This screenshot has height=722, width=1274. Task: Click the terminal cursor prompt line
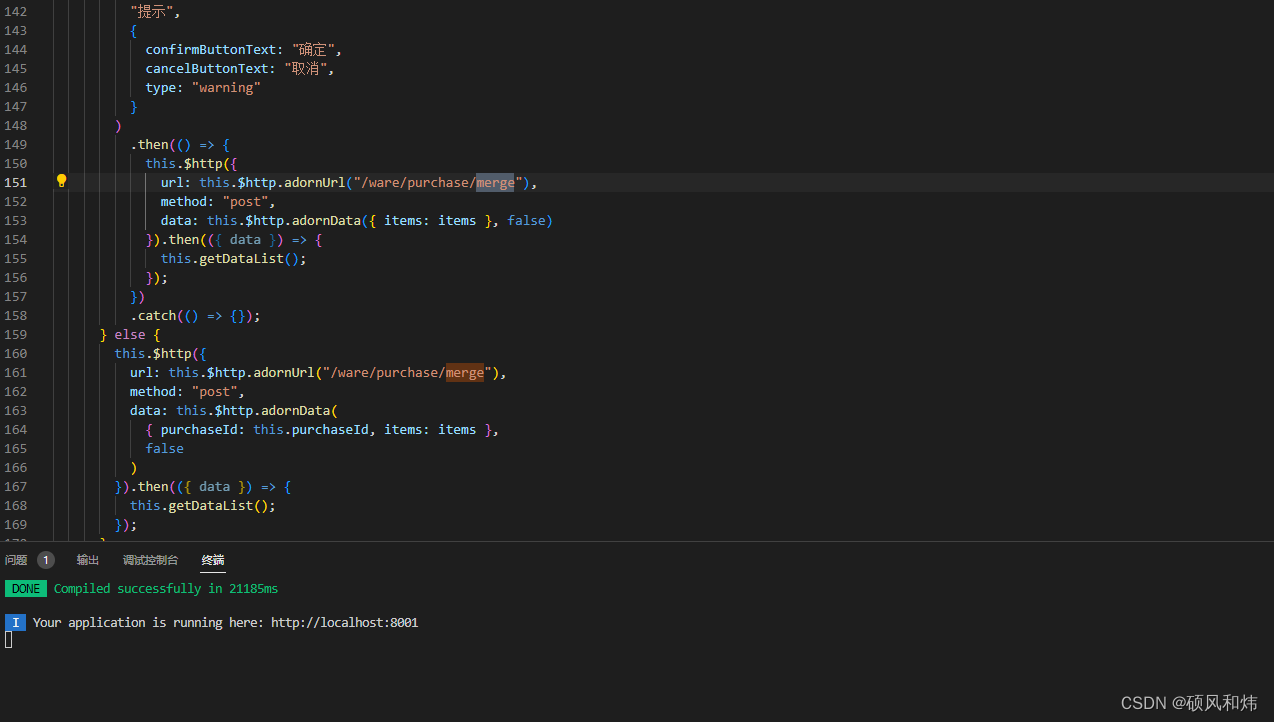(x=9, y=640)
